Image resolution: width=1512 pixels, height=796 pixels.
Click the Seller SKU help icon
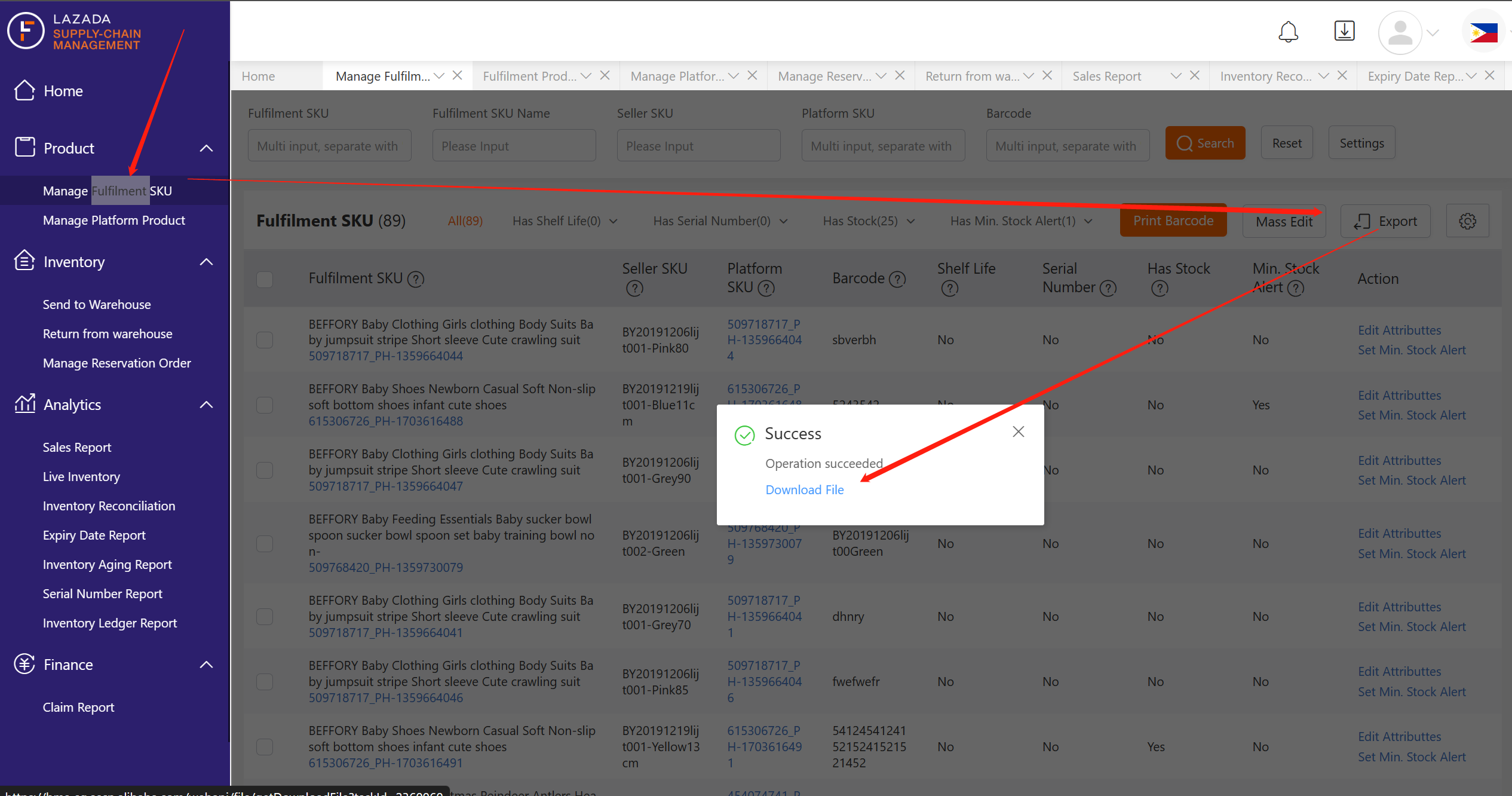tap(634, 288)
